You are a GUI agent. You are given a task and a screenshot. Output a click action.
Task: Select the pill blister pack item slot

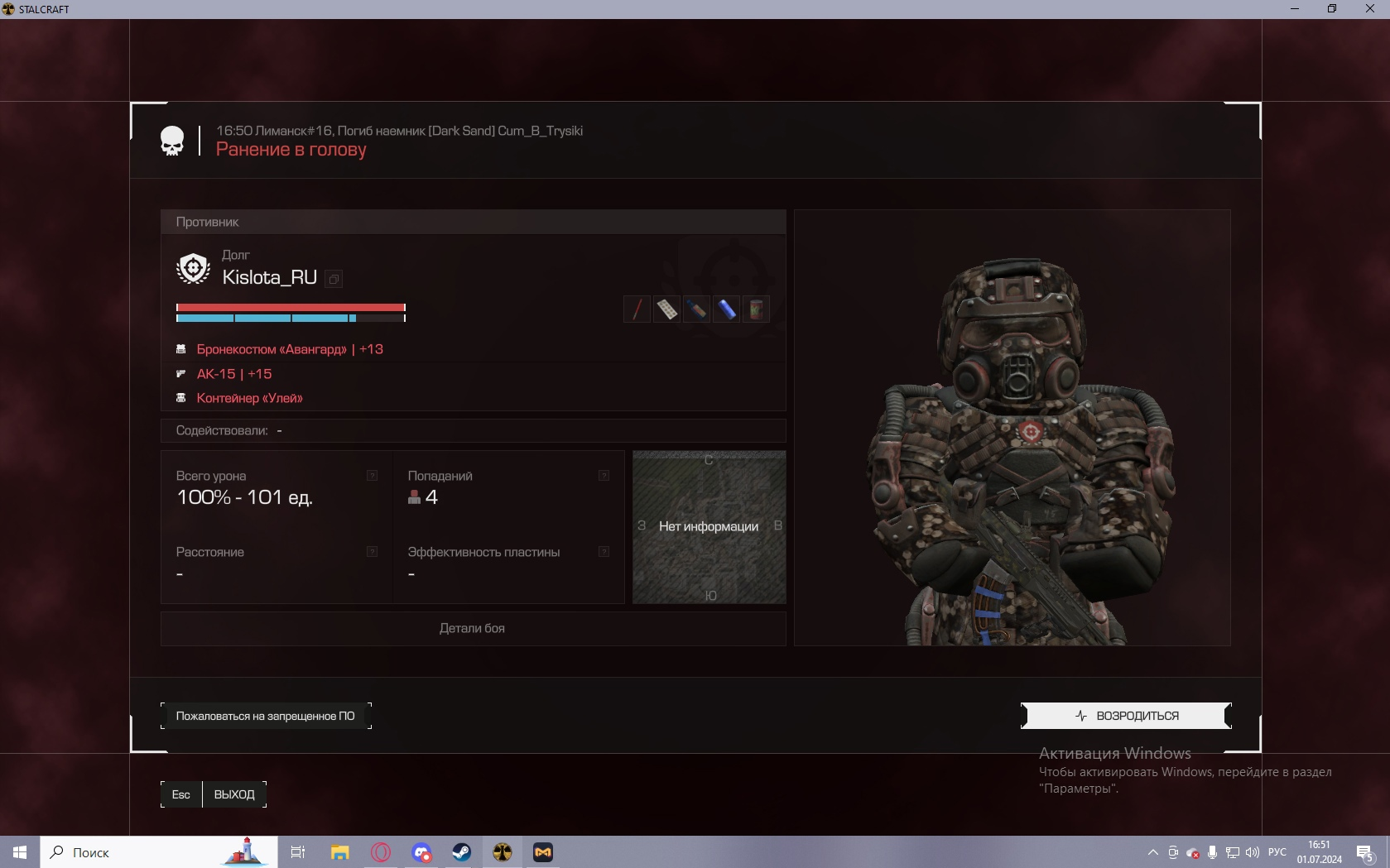[666, 309]
